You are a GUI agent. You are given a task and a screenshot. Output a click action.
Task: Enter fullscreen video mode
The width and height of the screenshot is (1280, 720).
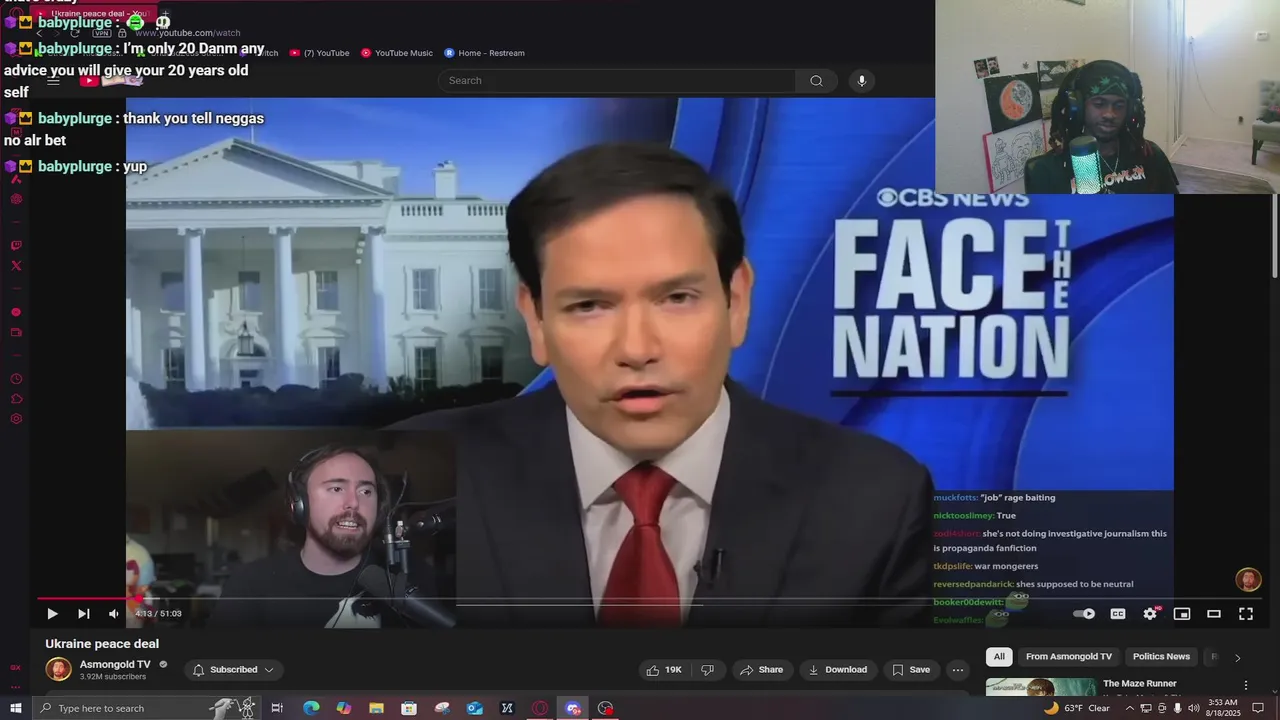click(1246, 614)
